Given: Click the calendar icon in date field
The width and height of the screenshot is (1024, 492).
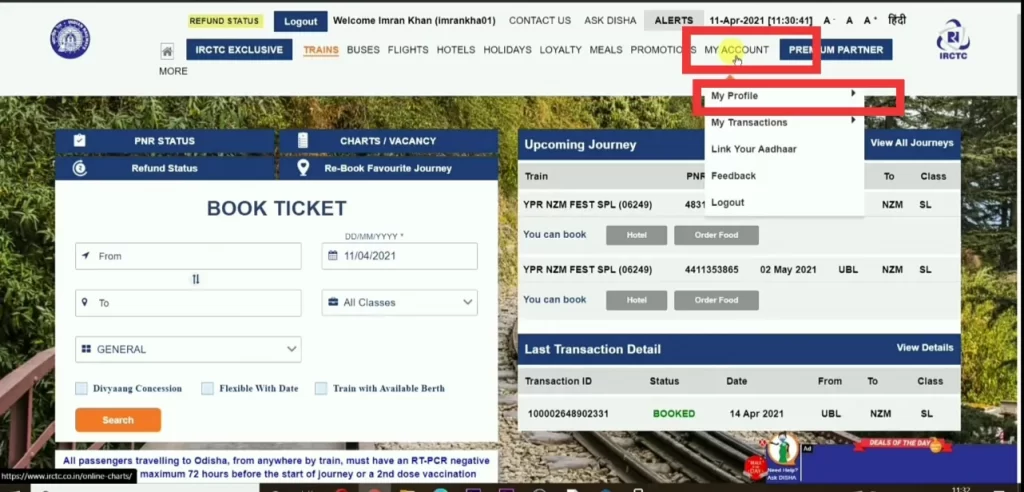Looking at the screenshot, I should click(332, 256).
